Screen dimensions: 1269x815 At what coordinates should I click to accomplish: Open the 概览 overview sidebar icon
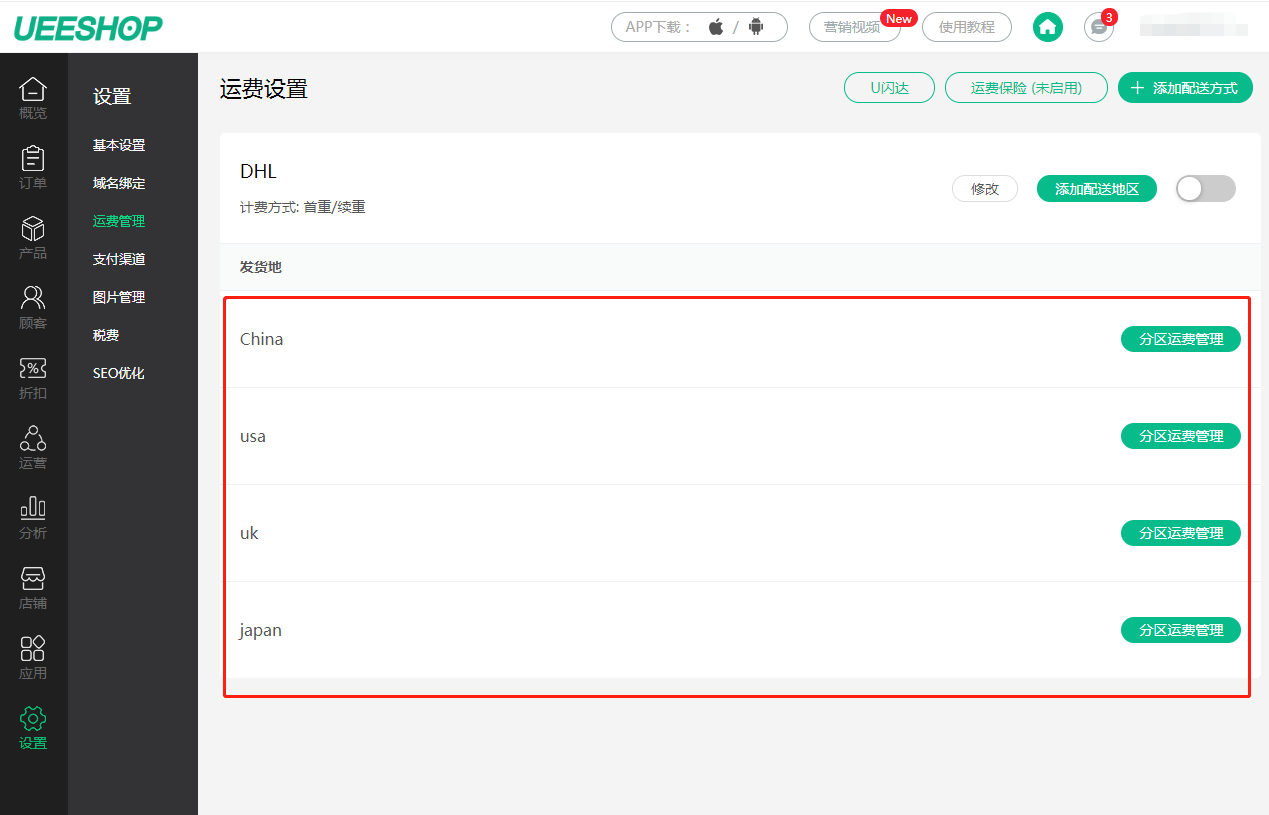[x=33, y=98]
